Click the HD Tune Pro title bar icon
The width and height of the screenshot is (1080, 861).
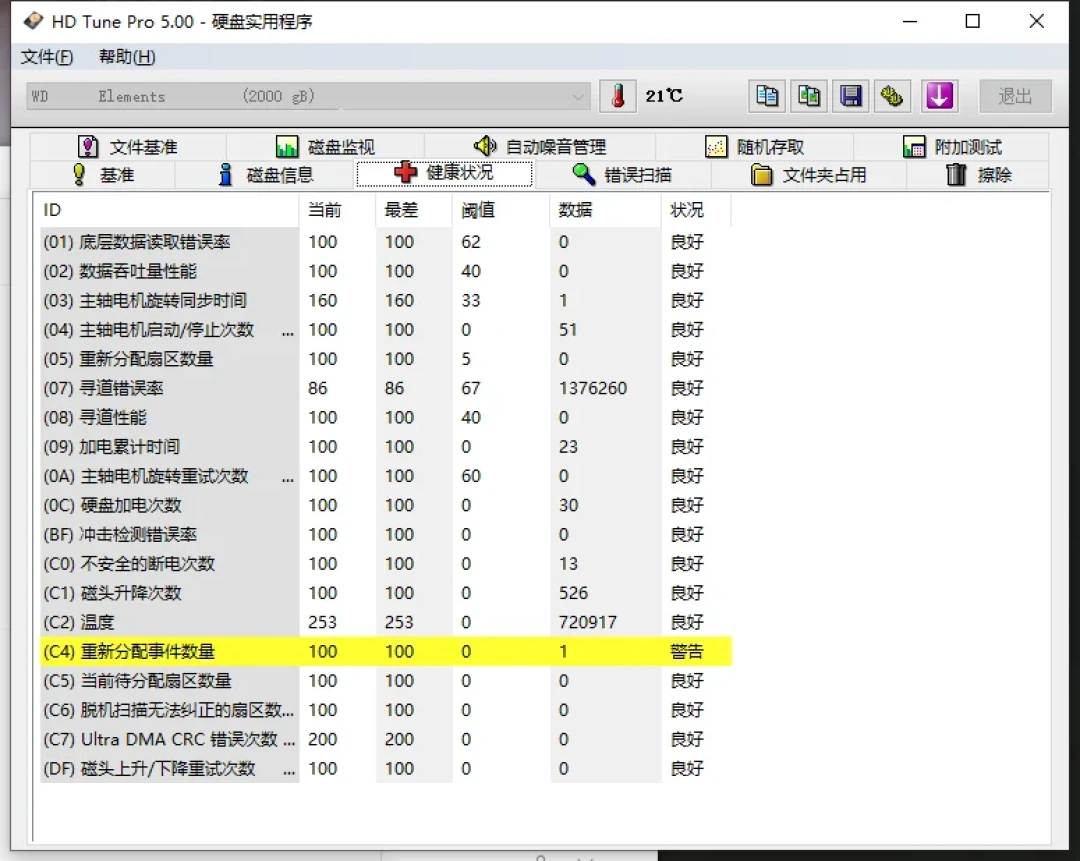(32, 21)
